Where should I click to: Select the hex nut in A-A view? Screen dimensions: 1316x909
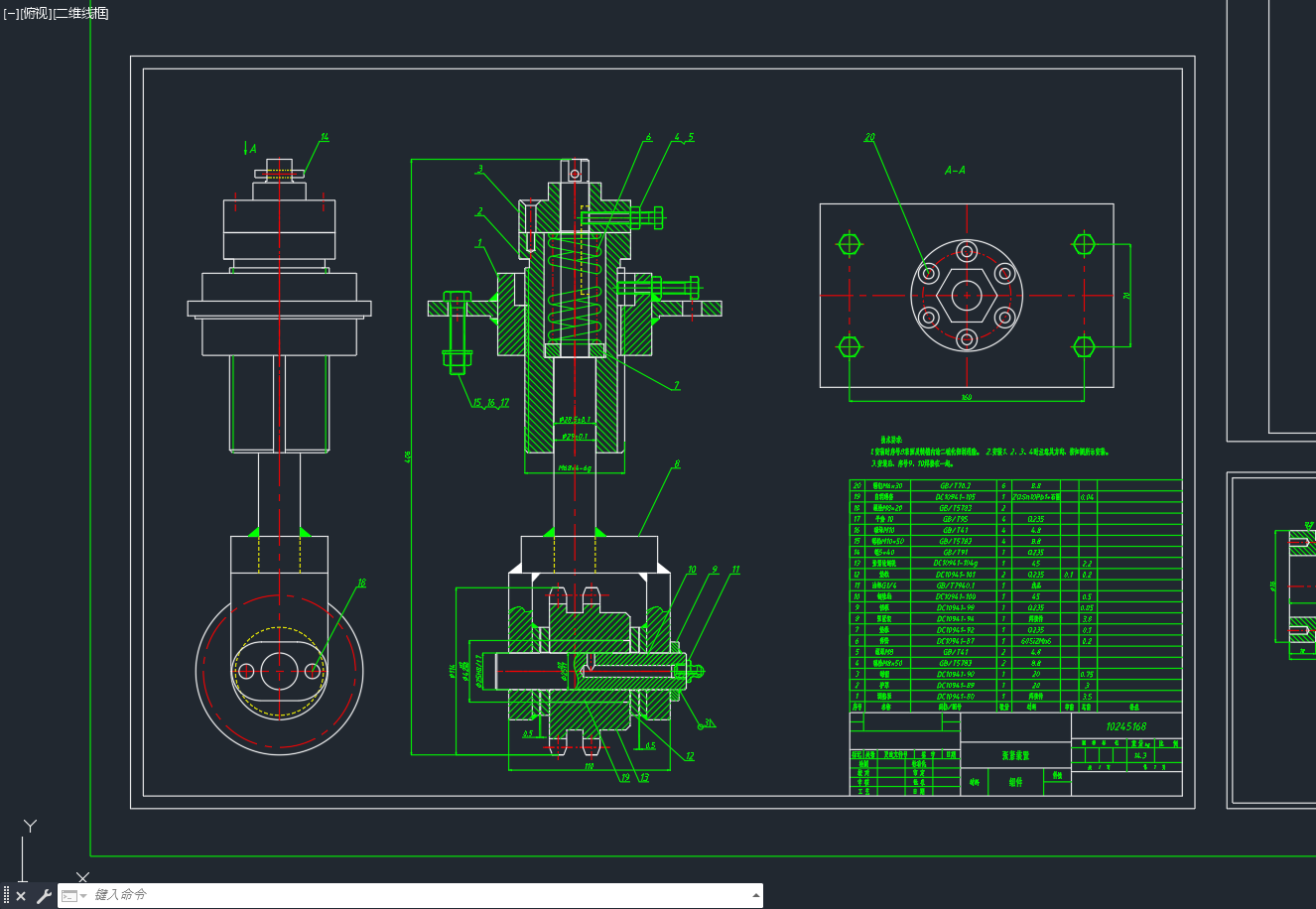(967, 295)
